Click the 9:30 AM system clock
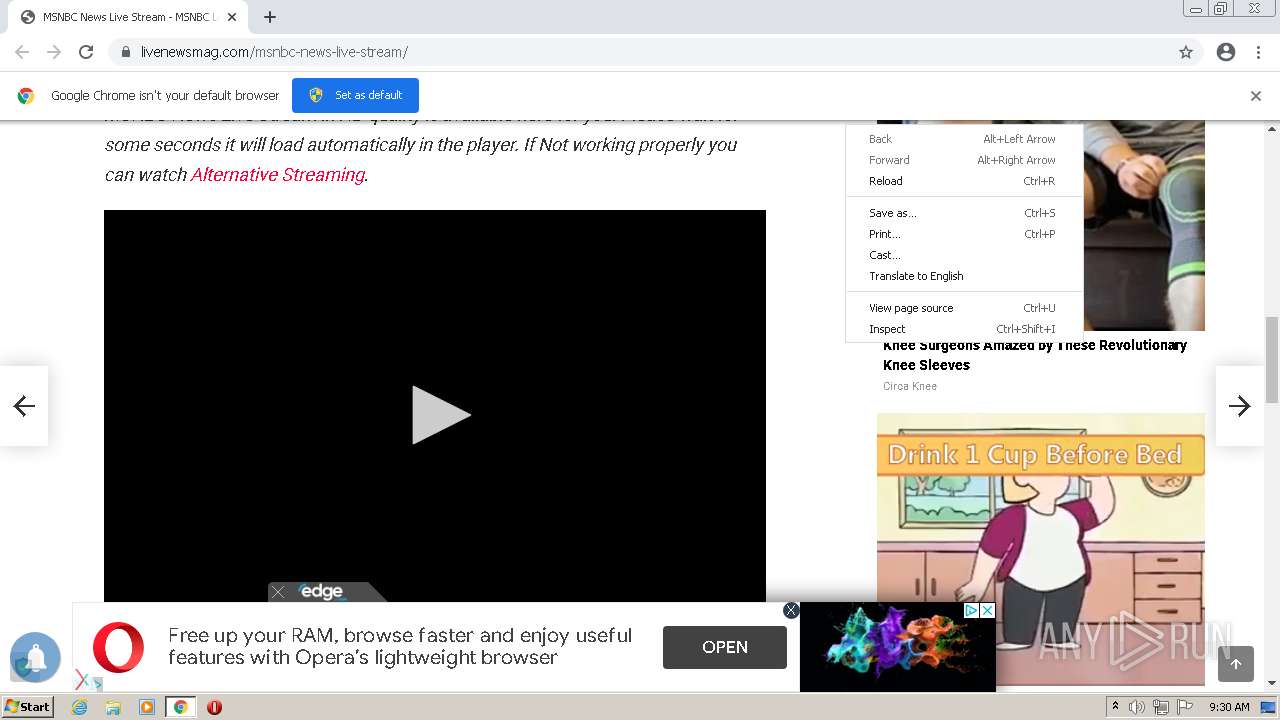1280x720 pixels. 1229,707
